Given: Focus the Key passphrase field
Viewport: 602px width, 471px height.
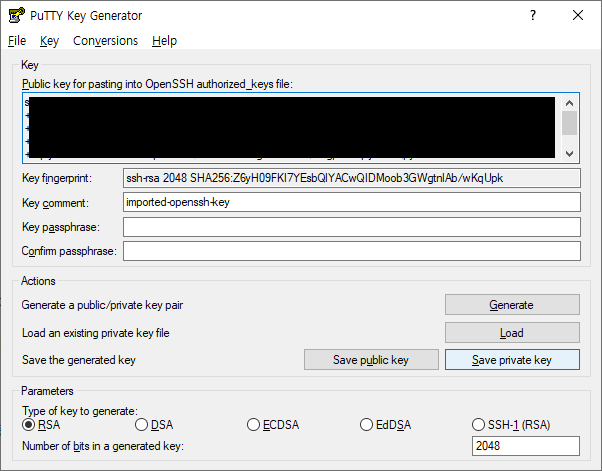Looking at the screenshot, I should coord(352,227).
